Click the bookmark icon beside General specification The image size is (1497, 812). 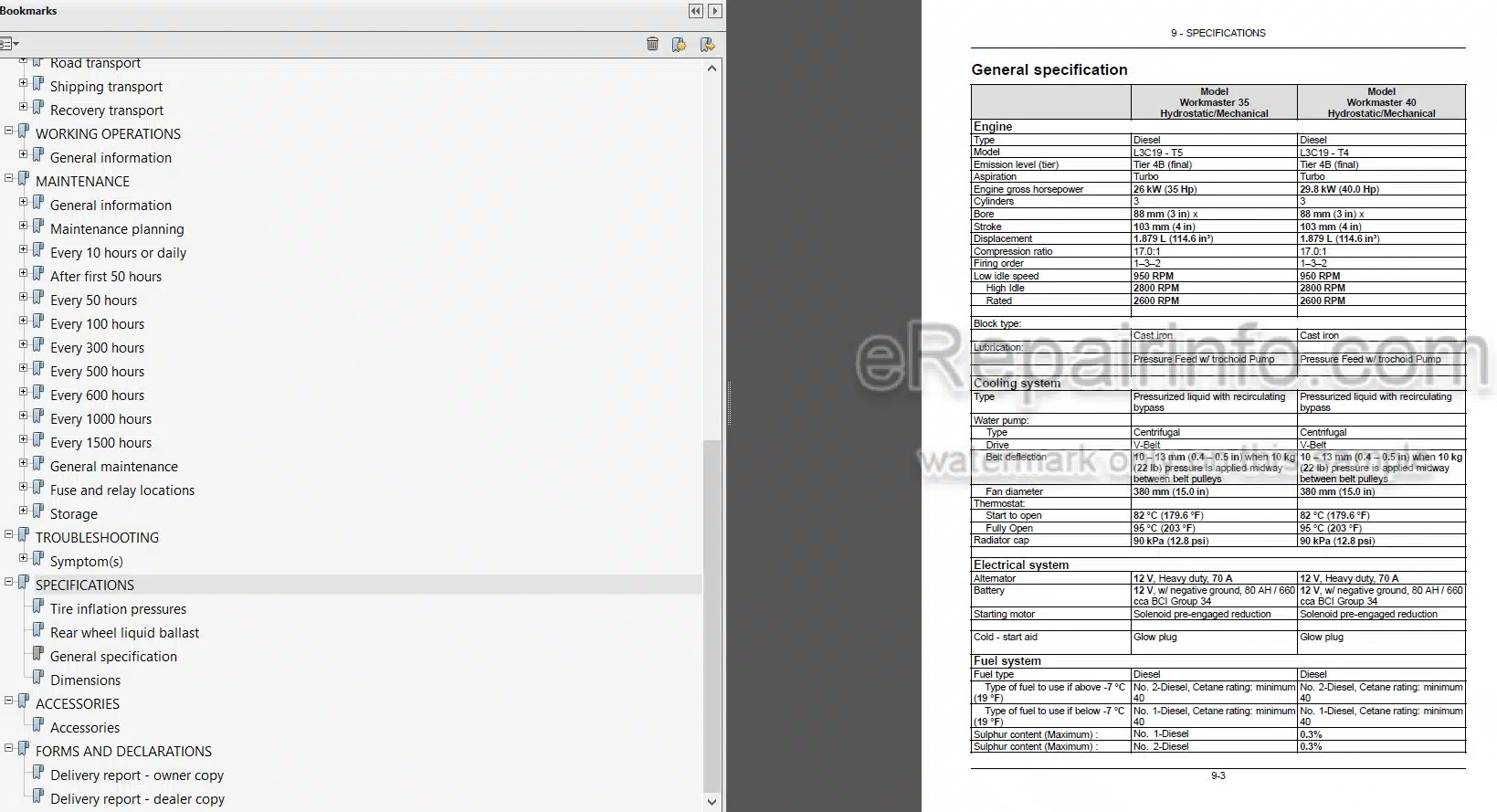(x=38, y=654)
